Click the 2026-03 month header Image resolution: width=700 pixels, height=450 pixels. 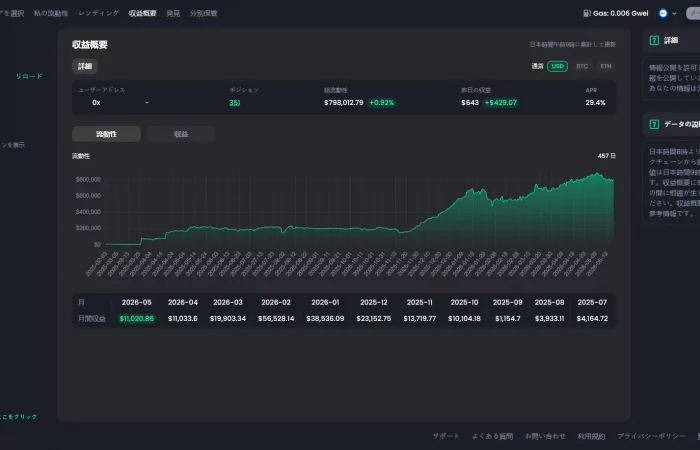(228, 302)
